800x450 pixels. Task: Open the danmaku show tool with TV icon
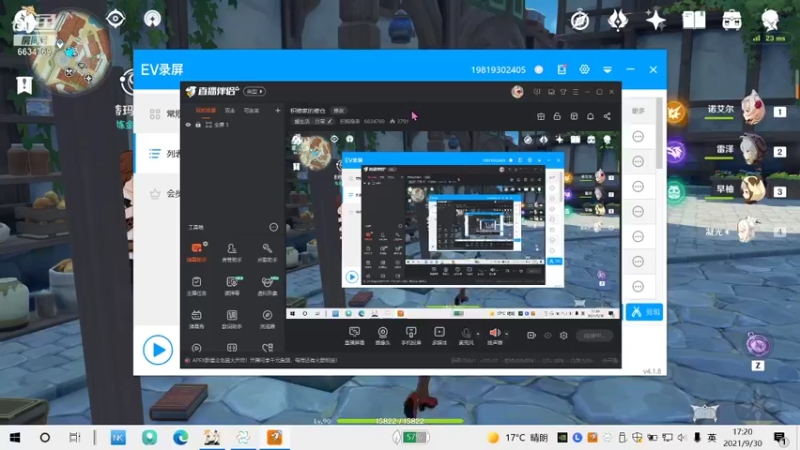(196, 319)
